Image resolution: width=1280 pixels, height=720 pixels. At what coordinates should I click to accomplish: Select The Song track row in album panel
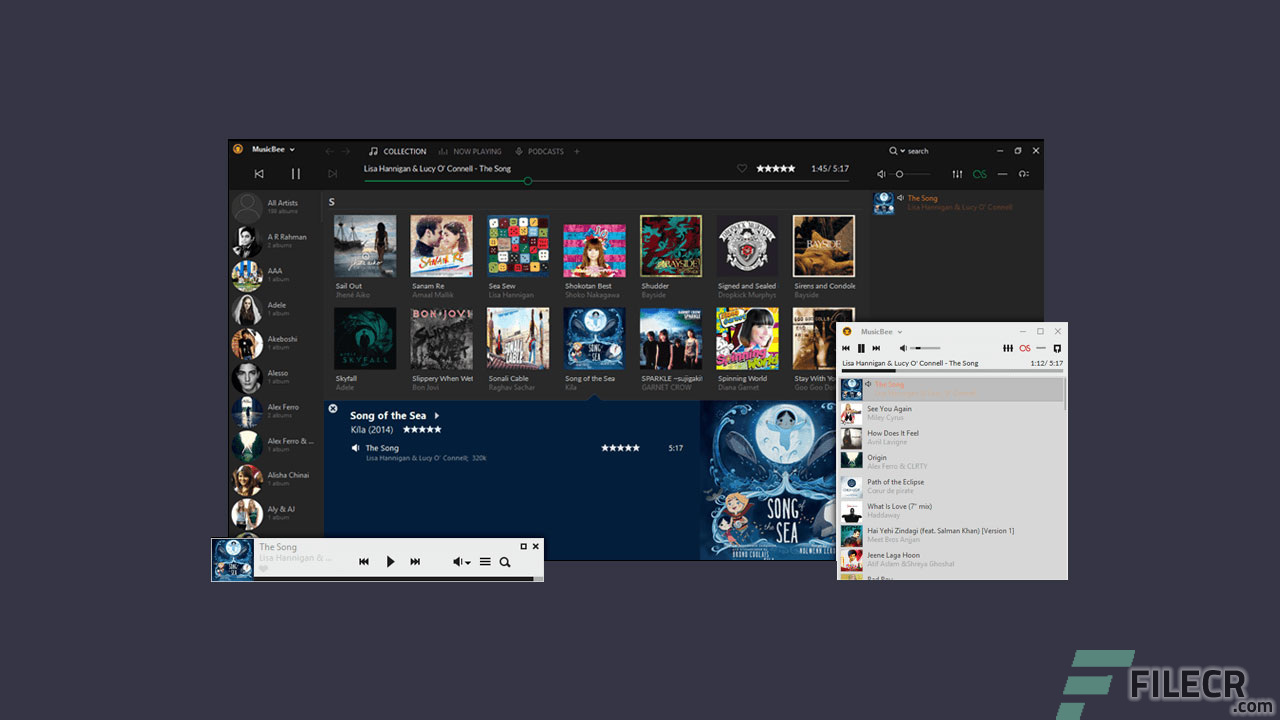(517, 452)
